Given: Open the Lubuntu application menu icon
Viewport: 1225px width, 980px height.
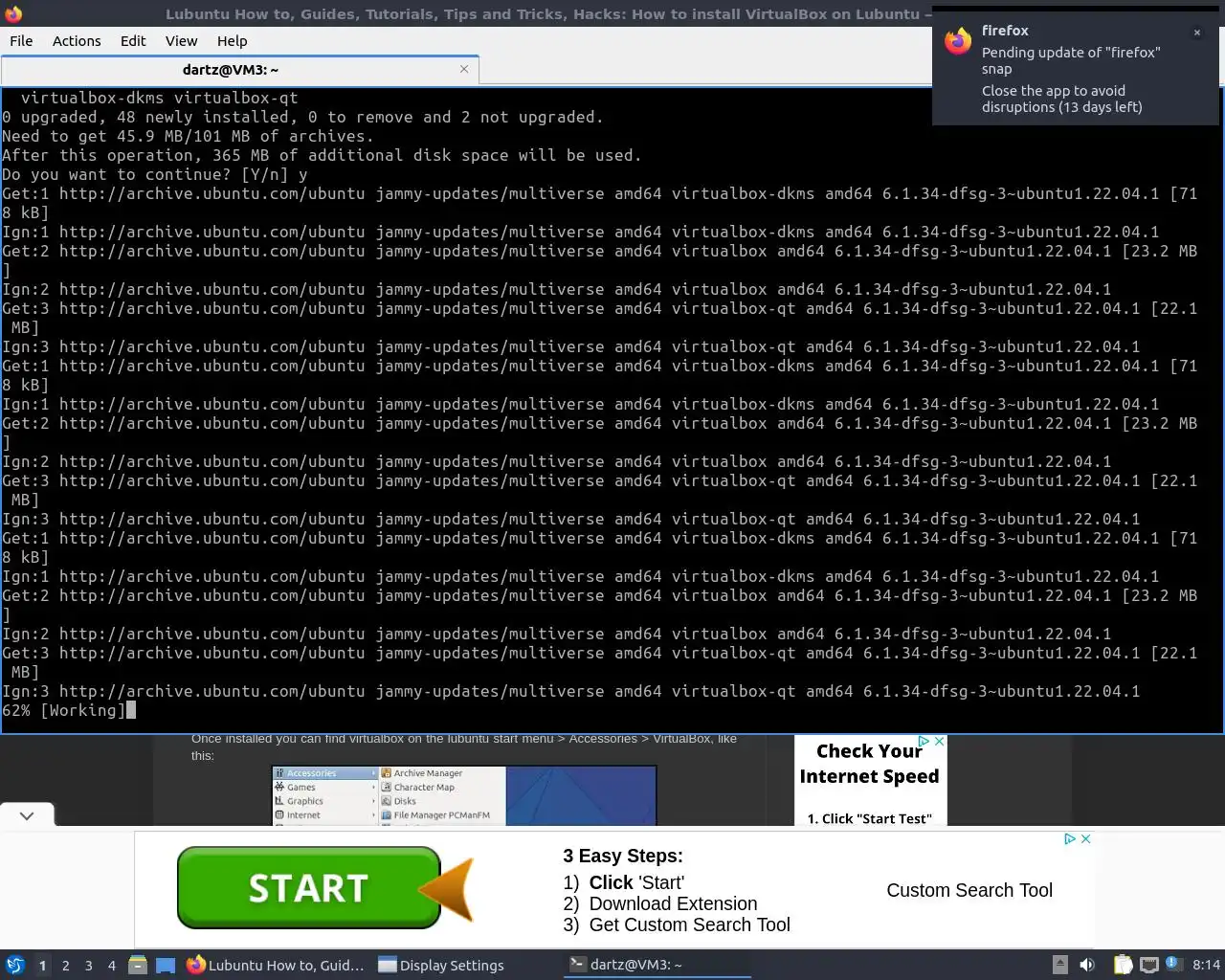Looking at the screenshot, I should (x=14, y=965).
